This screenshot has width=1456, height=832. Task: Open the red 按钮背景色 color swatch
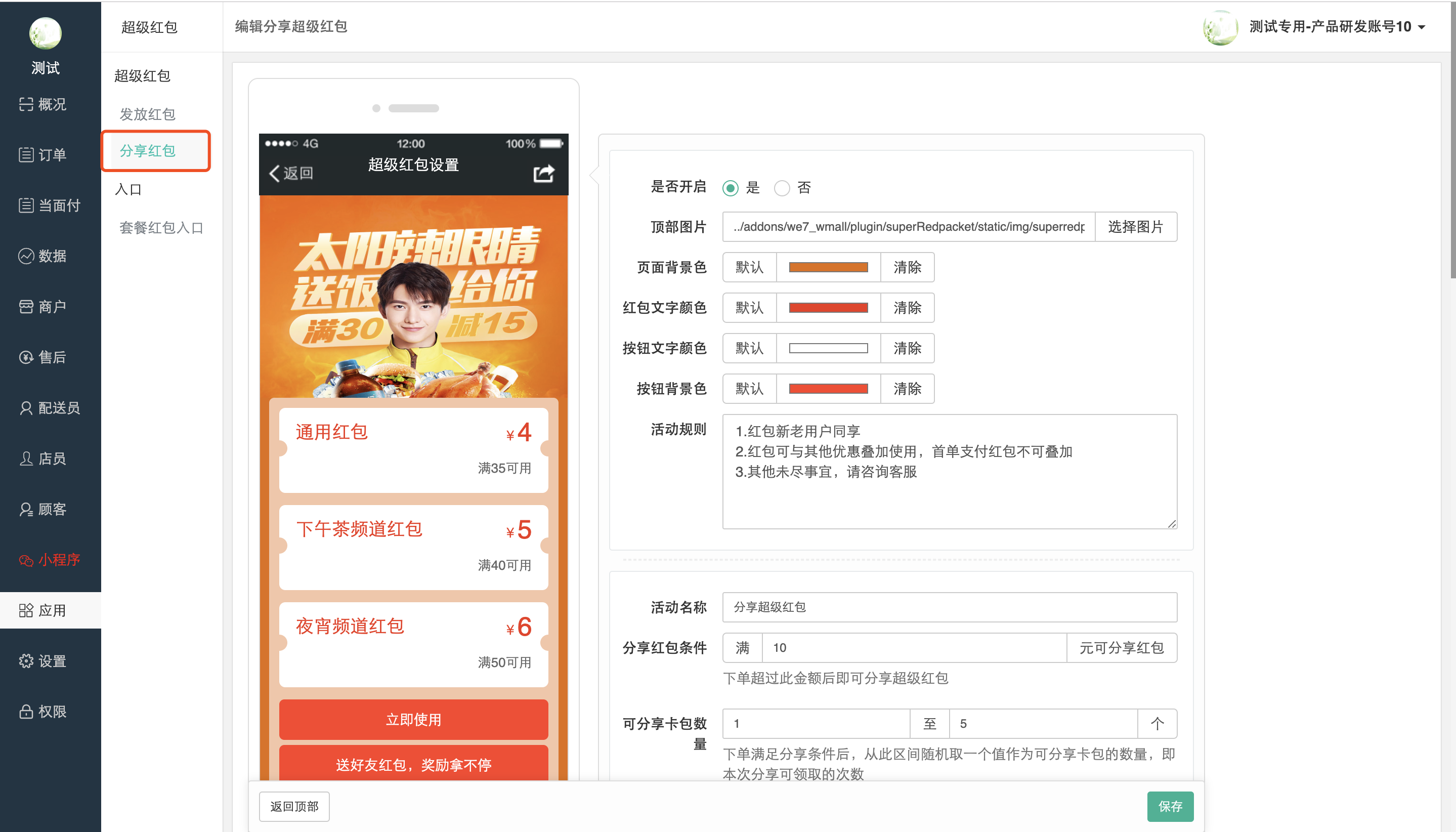828,389
